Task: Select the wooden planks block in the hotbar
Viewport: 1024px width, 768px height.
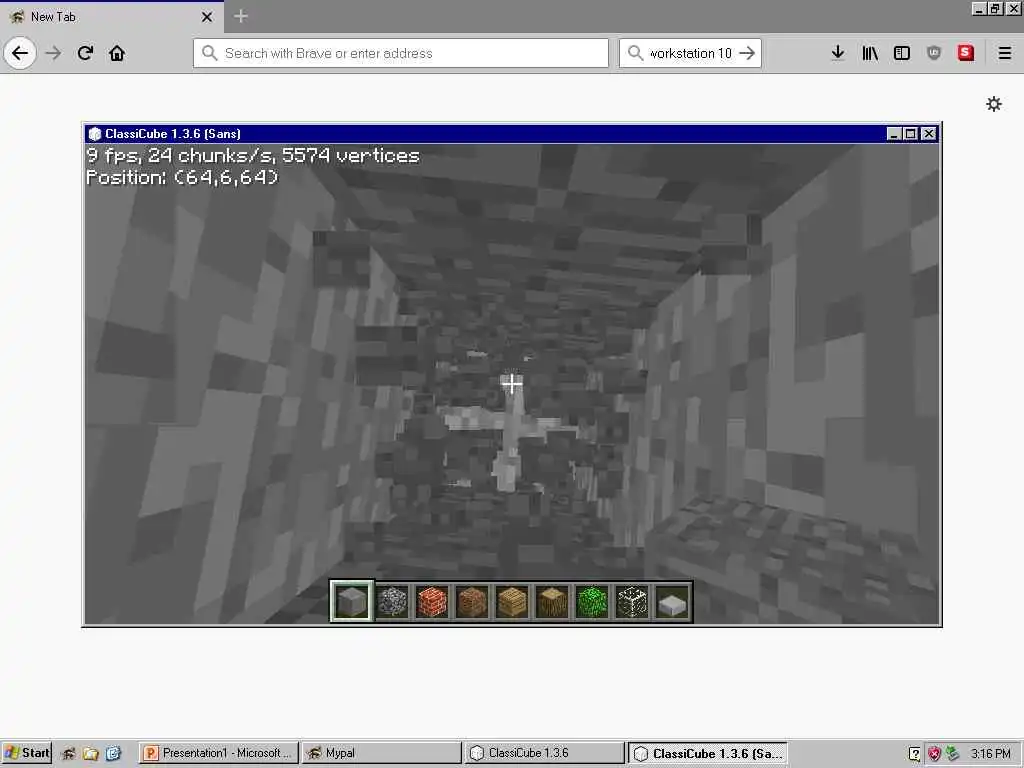Action: (x=511, y=601)
